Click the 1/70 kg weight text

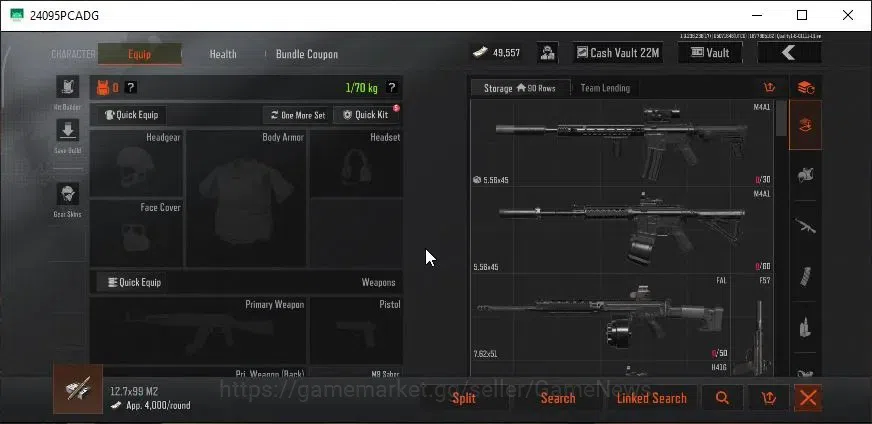coord(361,88)
